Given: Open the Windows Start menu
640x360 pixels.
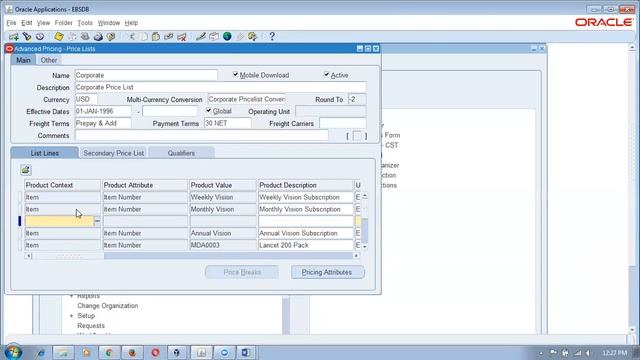Looking at the screenshot, I should point(13,352).
